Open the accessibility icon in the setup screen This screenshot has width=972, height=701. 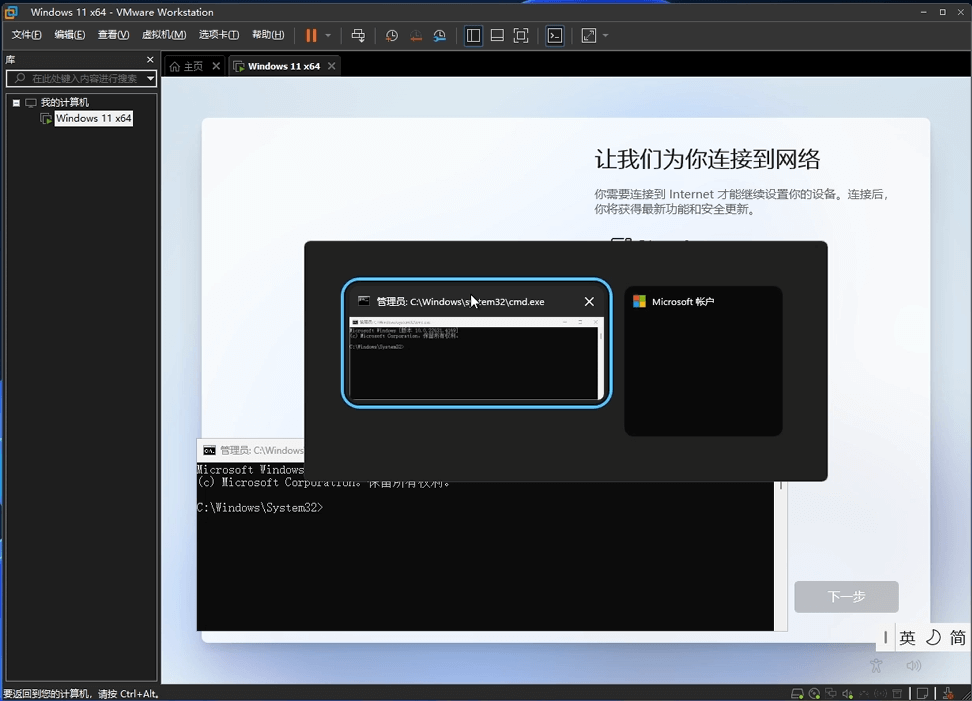(877, 666)
